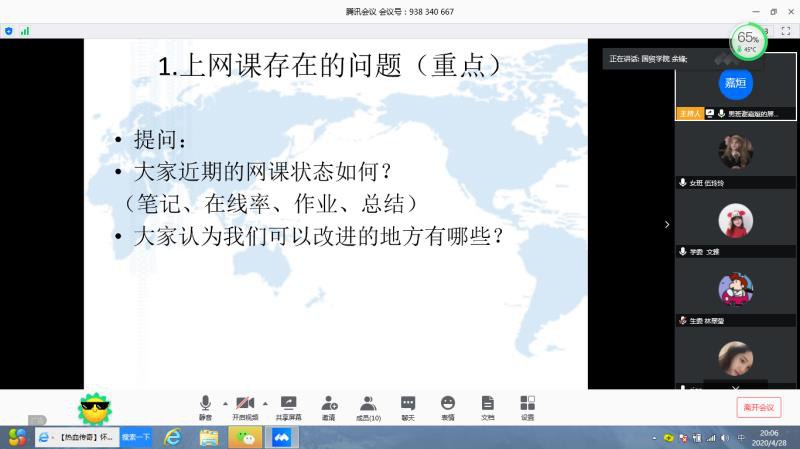Open meeting settings (设置)

527,407
